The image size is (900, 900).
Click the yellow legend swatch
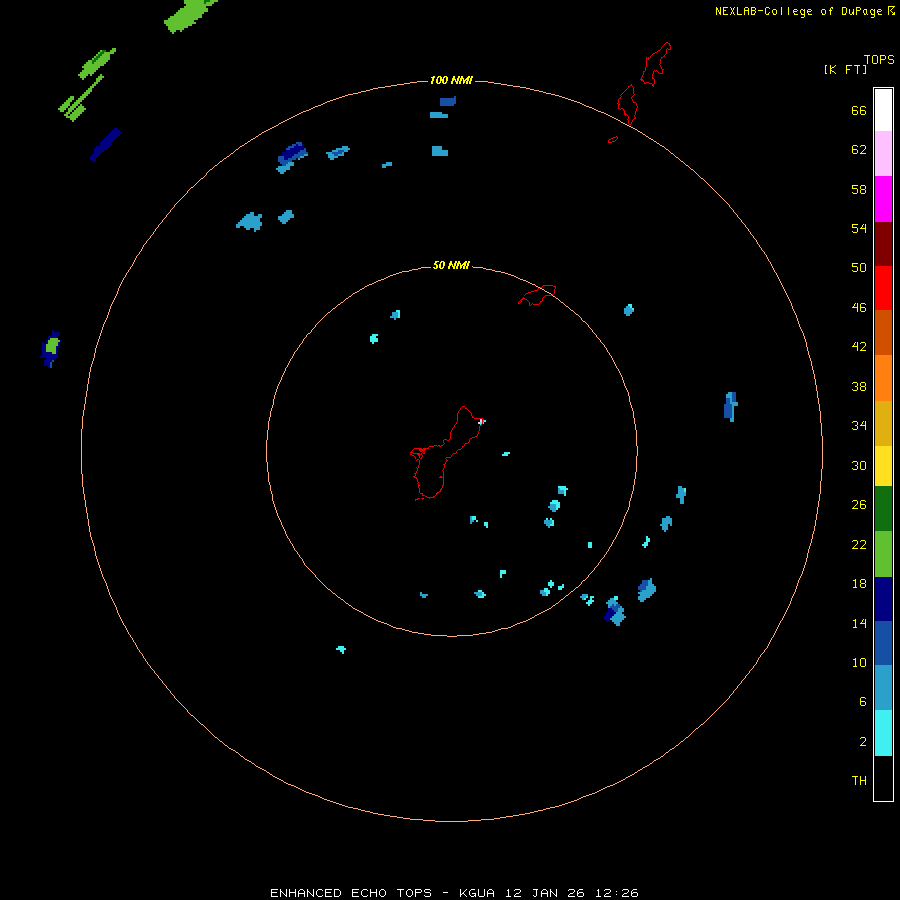pos(883,466)
